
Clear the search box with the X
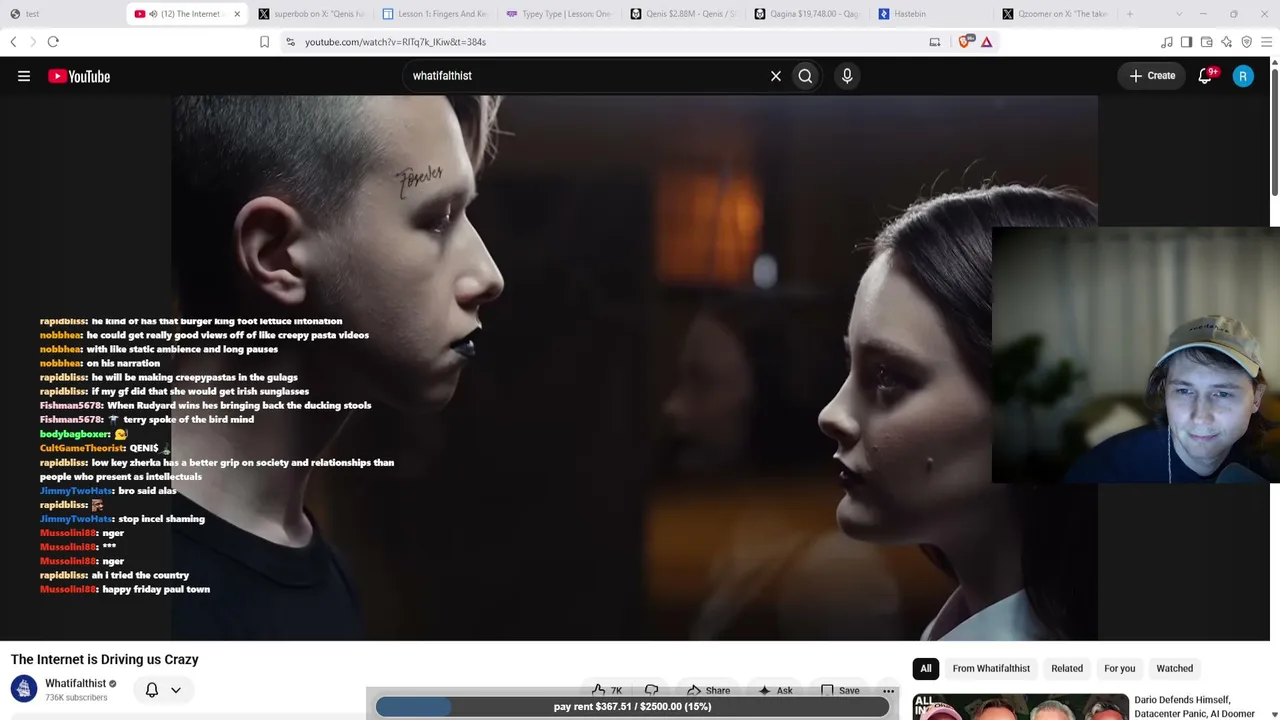(776, 76)
